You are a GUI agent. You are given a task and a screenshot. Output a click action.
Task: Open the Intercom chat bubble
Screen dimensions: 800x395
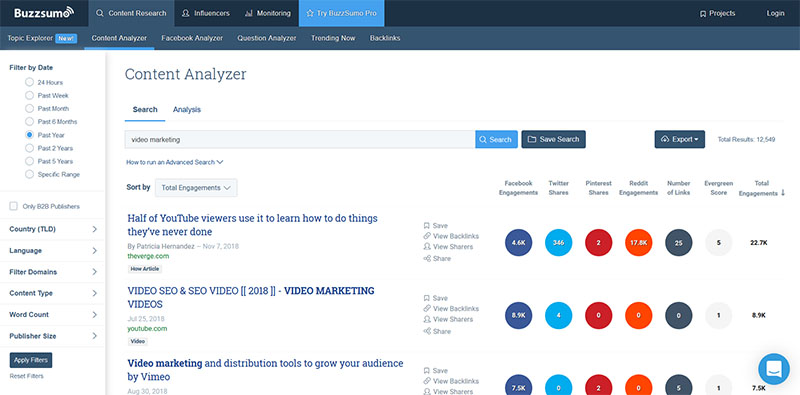click(x=773, y=369)
